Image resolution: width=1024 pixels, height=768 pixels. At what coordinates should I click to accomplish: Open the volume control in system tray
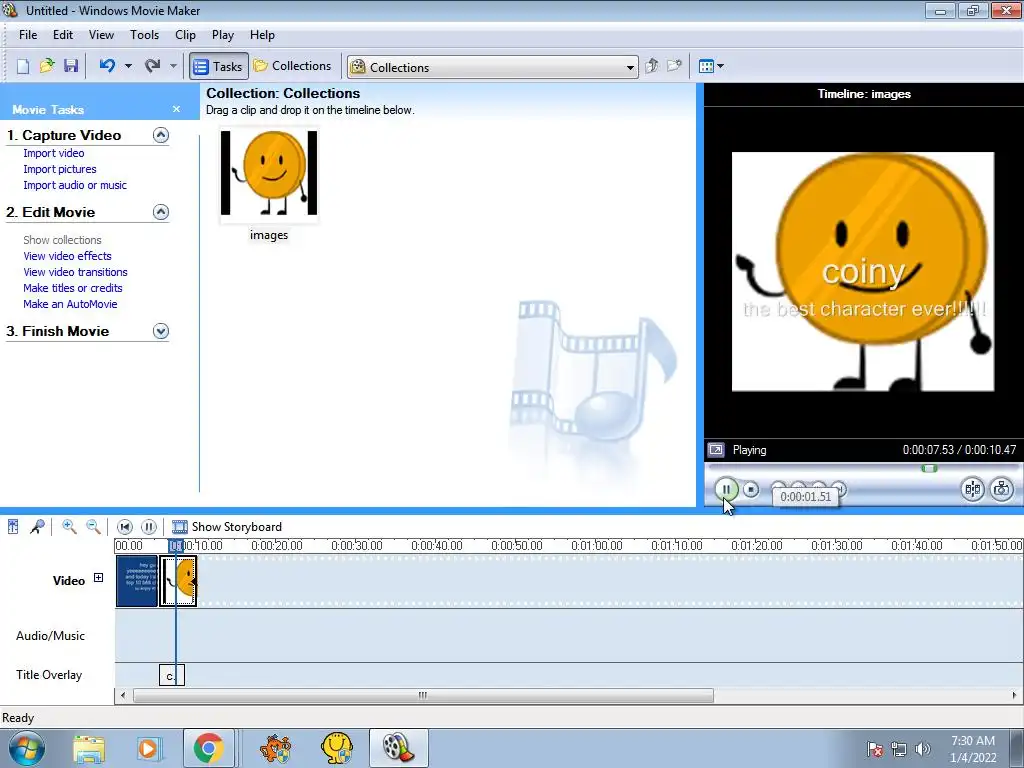pyautogui.click(x=923, y=749)
